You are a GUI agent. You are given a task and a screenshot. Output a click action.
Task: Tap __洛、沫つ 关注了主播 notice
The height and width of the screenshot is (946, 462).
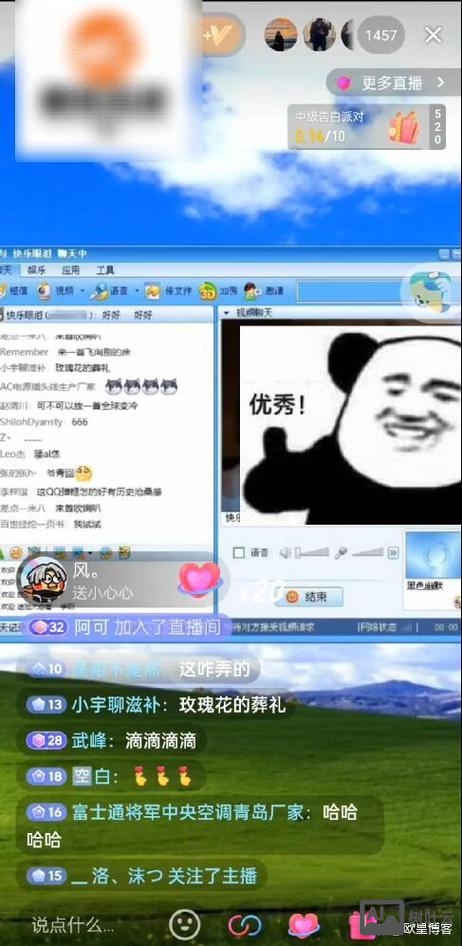tap(142, 875)
